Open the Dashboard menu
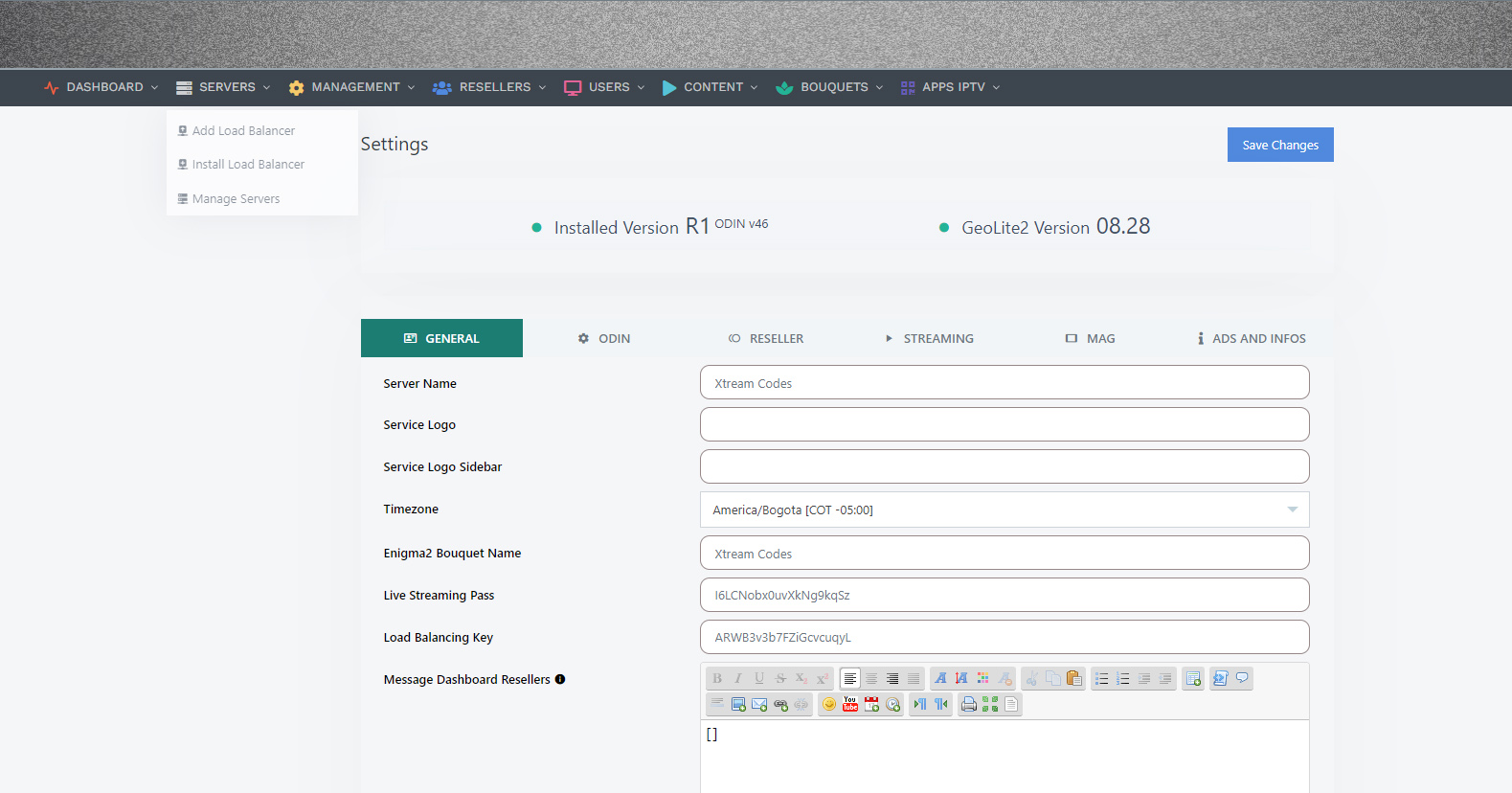The height and width of the screenshot is (793, 1512). [101, 87]
